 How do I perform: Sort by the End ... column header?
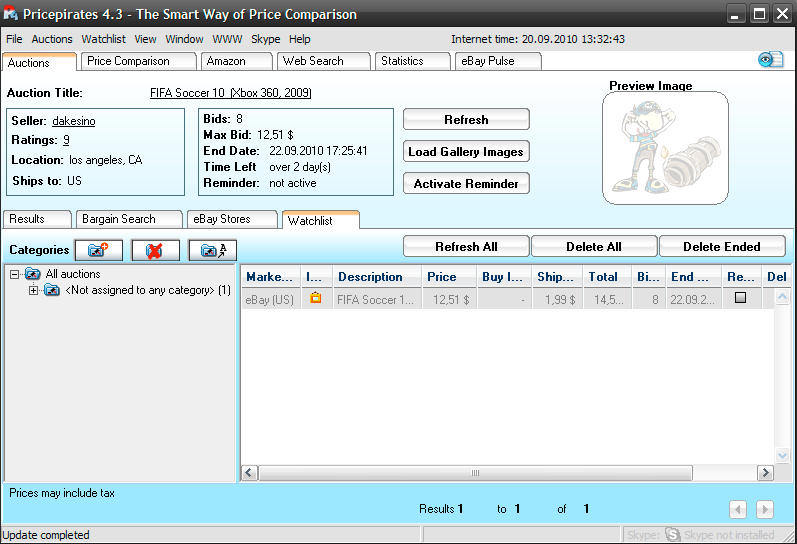click(x=693, y=277)
